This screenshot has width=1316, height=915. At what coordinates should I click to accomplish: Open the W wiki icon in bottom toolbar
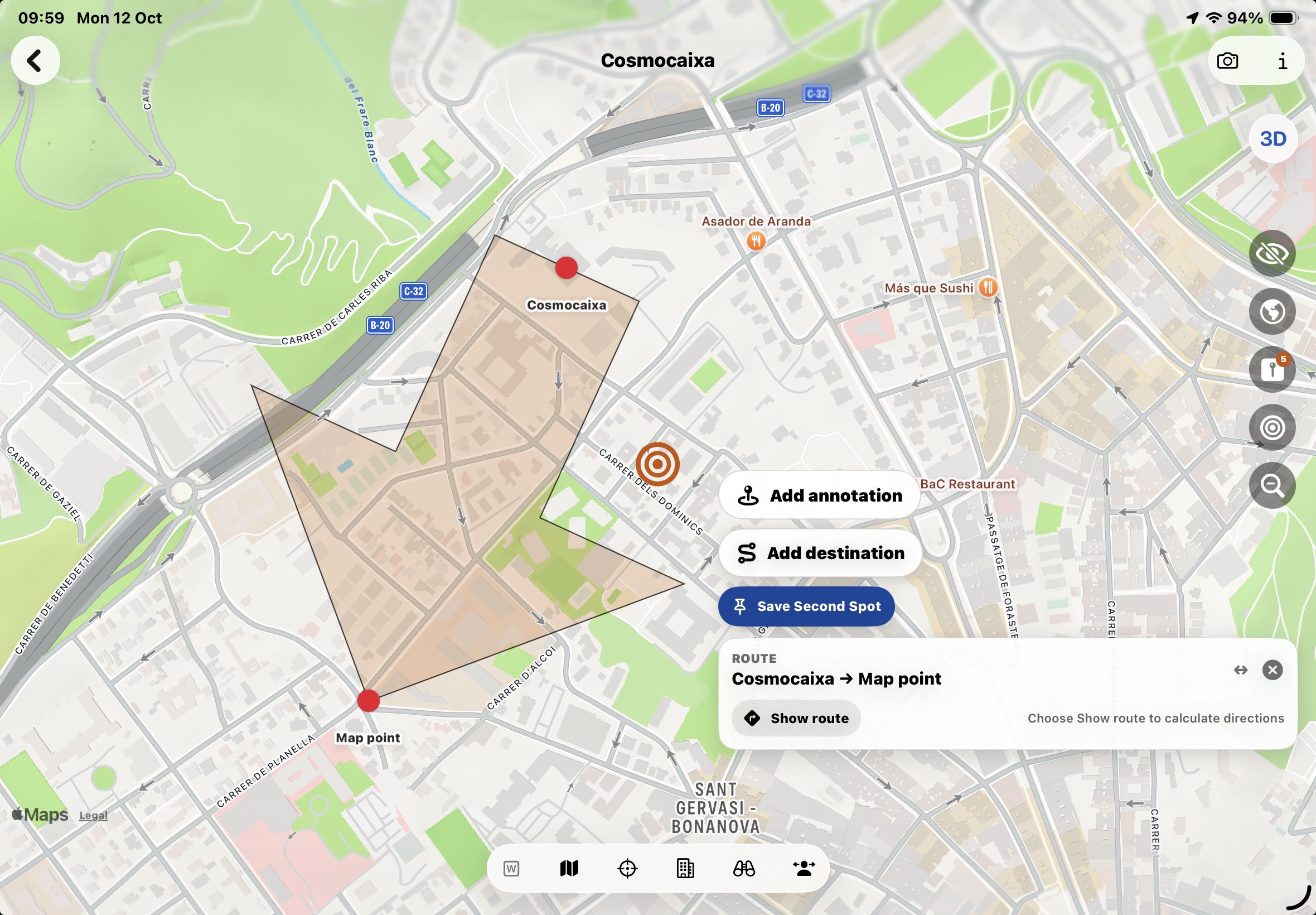coord(511,869)
